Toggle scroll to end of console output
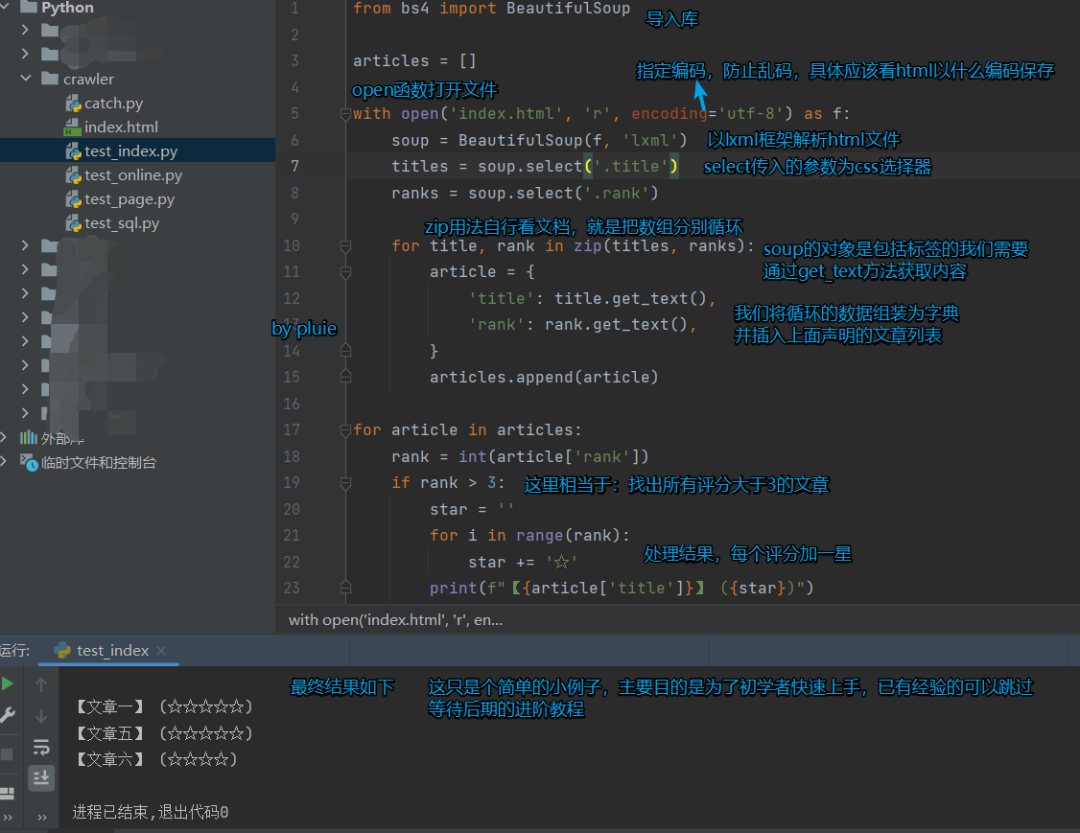 point(41,777)
